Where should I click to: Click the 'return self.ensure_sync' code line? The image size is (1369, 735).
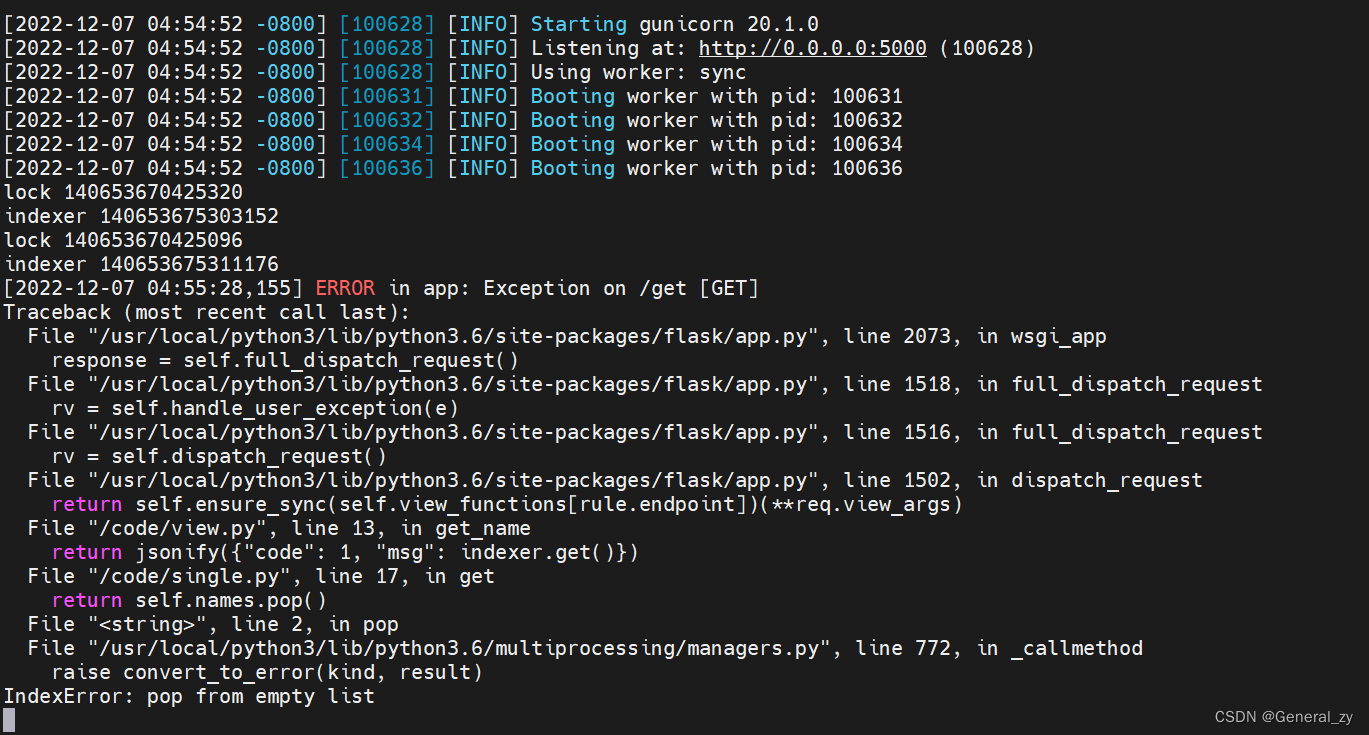pyautogui.click(x=507, y=504)
